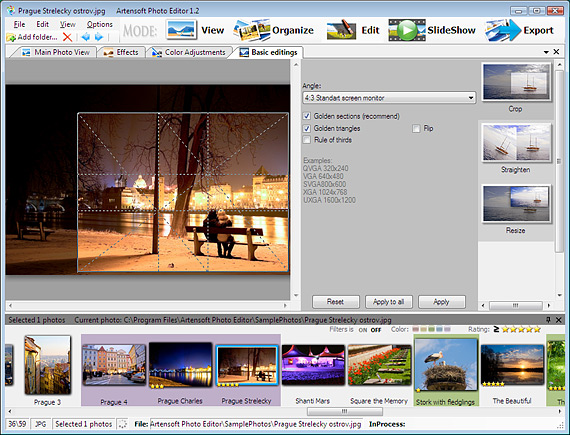Select Shanti Mars thumbnail
The height and width of the screenshot is (435, 570).
pyautogui.click(x=313, y=364)
